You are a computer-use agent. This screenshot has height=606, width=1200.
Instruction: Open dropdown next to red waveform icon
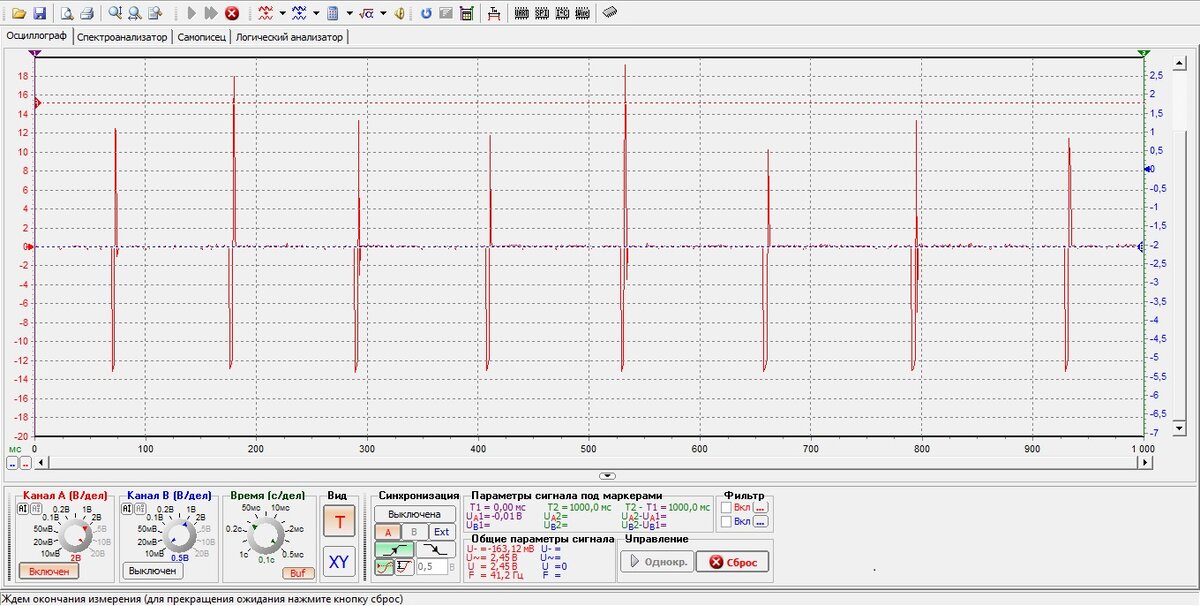click(x=283, y=14)
